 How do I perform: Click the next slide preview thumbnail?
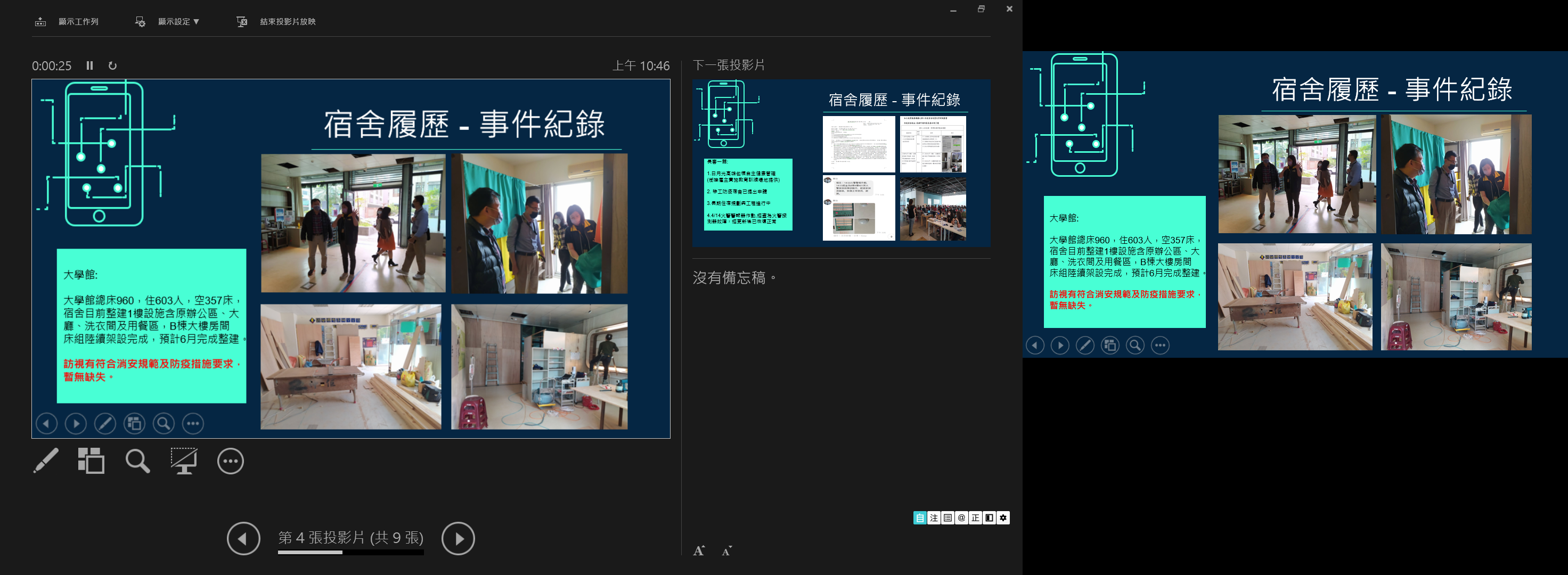pos(841,162)
